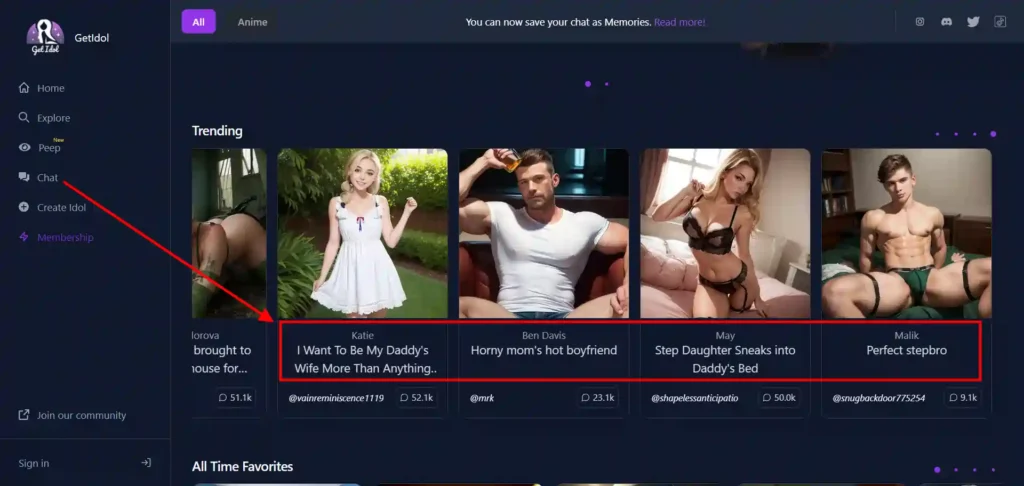This screenshot has width=1024, height=486.
Task: Open profile @mrk
Action: coord(481,398)
